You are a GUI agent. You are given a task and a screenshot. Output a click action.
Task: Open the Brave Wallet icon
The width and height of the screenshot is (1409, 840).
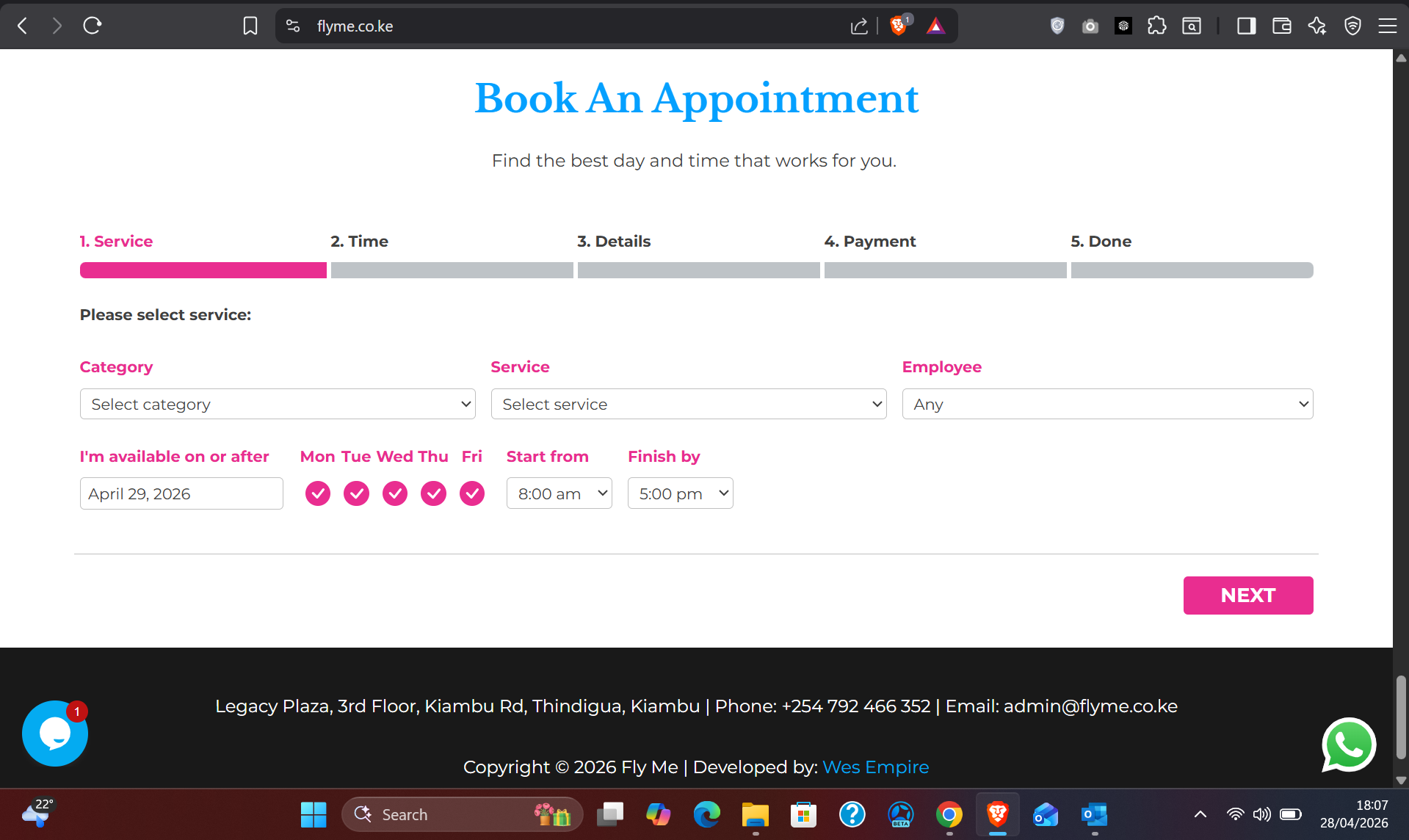[x=1282, y=26]
